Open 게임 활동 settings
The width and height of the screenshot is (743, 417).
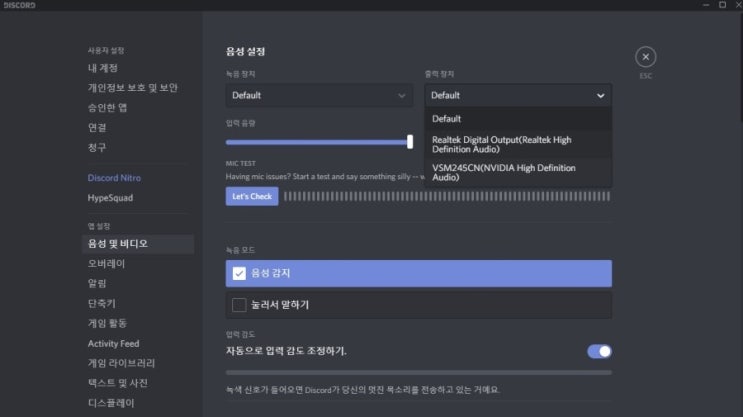[108, 324]
